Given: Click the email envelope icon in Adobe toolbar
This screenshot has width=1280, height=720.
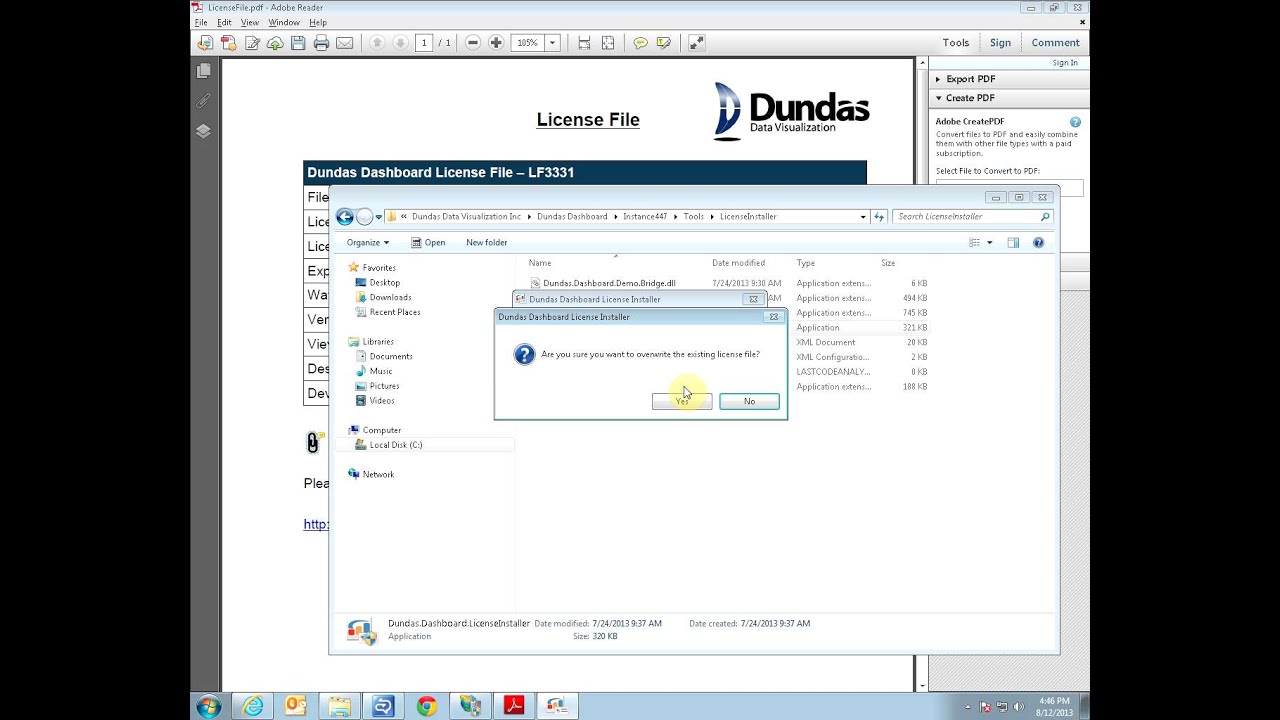Looking at the screenshot, I should click(344, 43).
